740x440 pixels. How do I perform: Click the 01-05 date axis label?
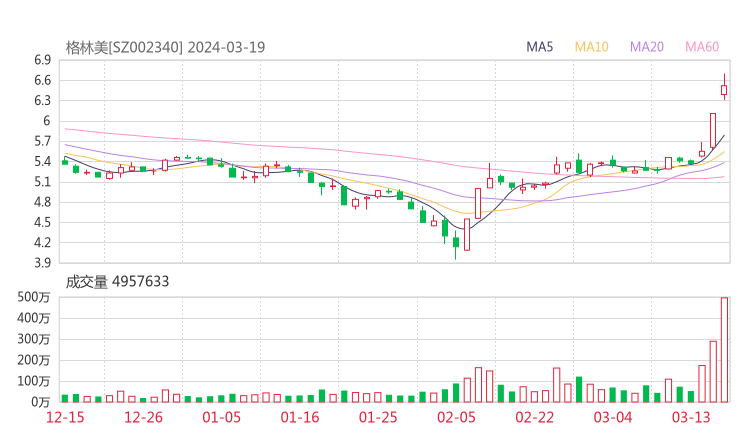pyautogui.click(x=221, y=417)
